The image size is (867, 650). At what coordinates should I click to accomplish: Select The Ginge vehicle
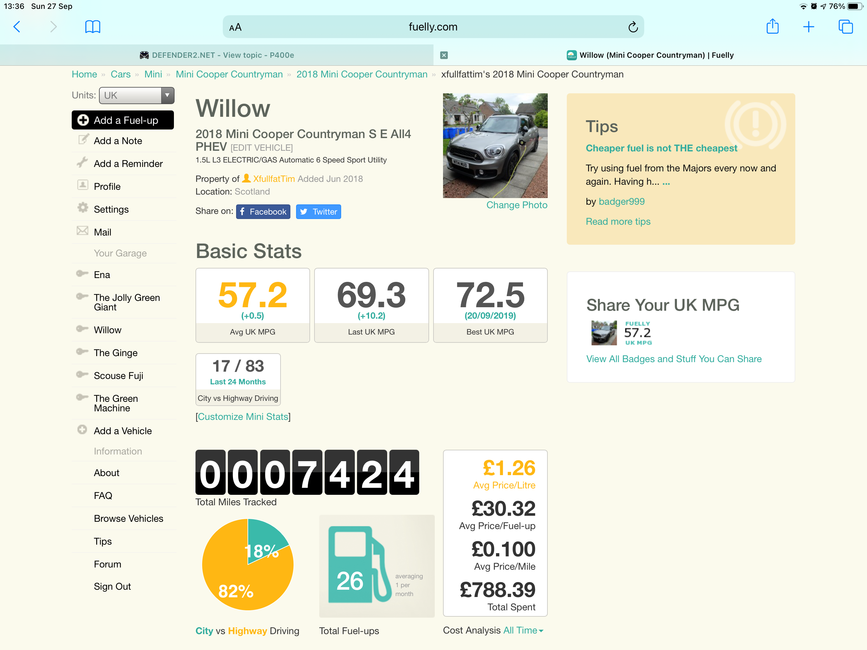[116, 353]
